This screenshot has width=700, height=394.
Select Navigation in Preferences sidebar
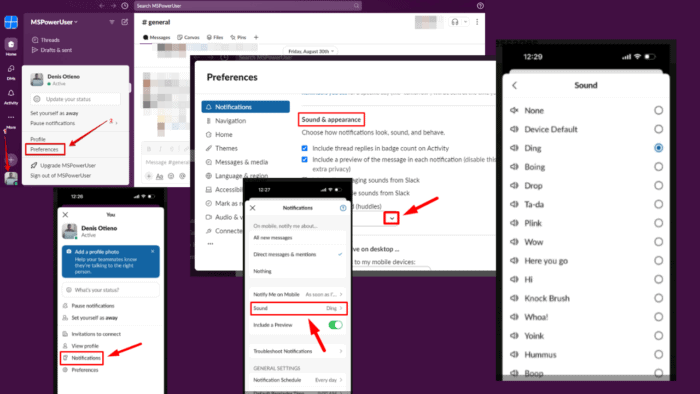click(230, 121)
